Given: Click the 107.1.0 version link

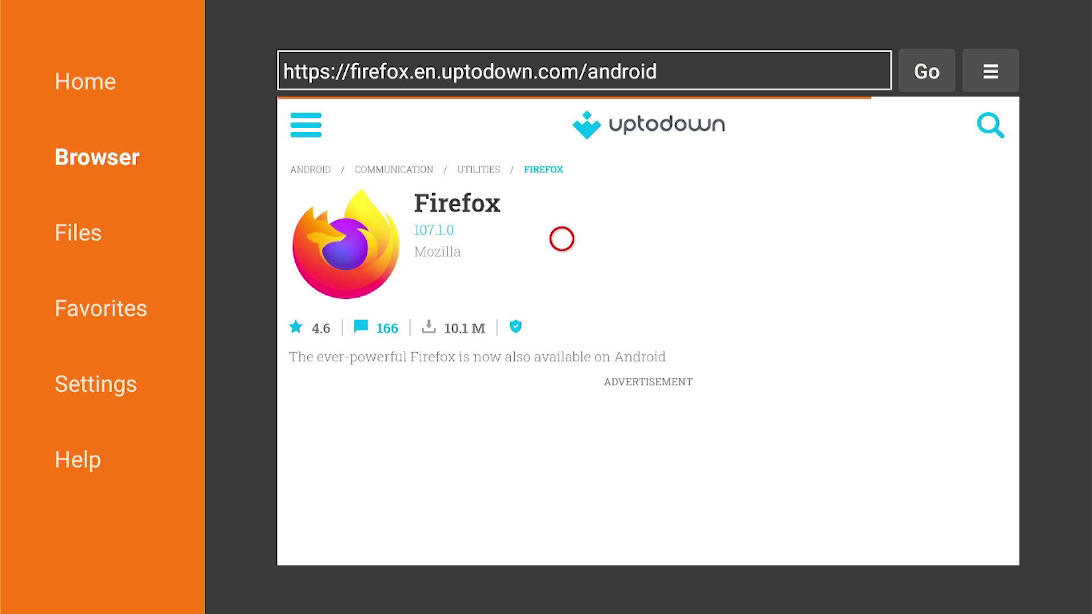Looking at the screenshot, I should point(433,230).
